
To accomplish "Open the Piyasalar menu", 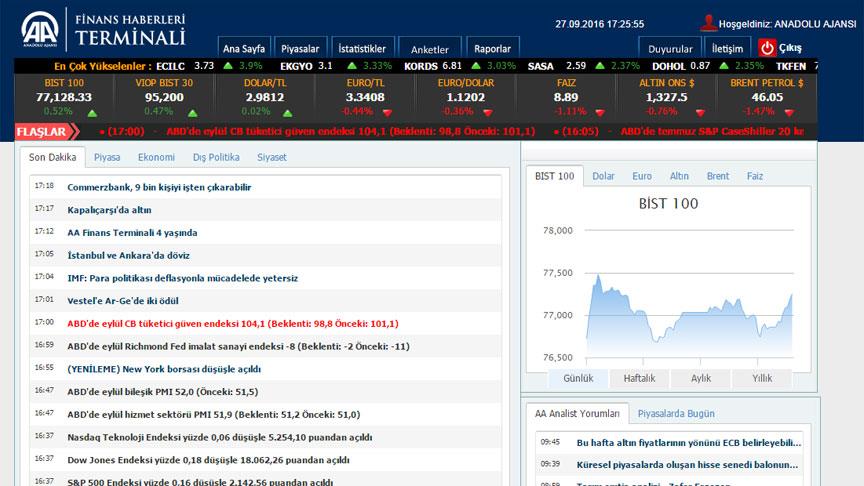I will [x=299, y=48].
